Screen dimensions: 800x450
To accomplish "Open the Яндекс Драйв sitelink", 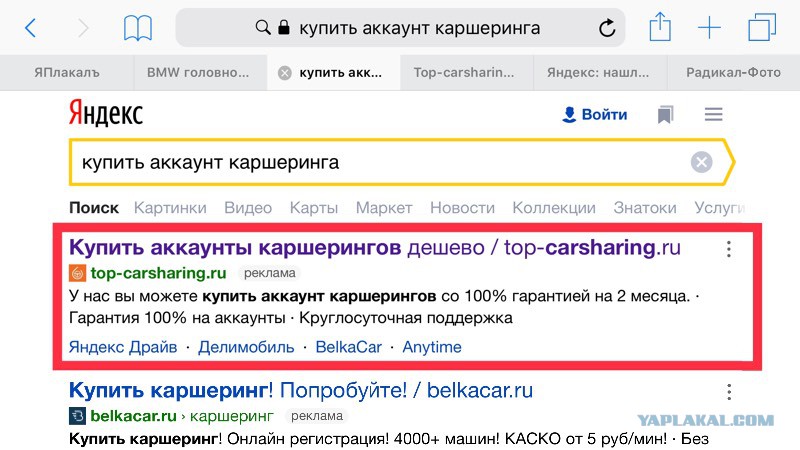I will click(x=123, y=347).
